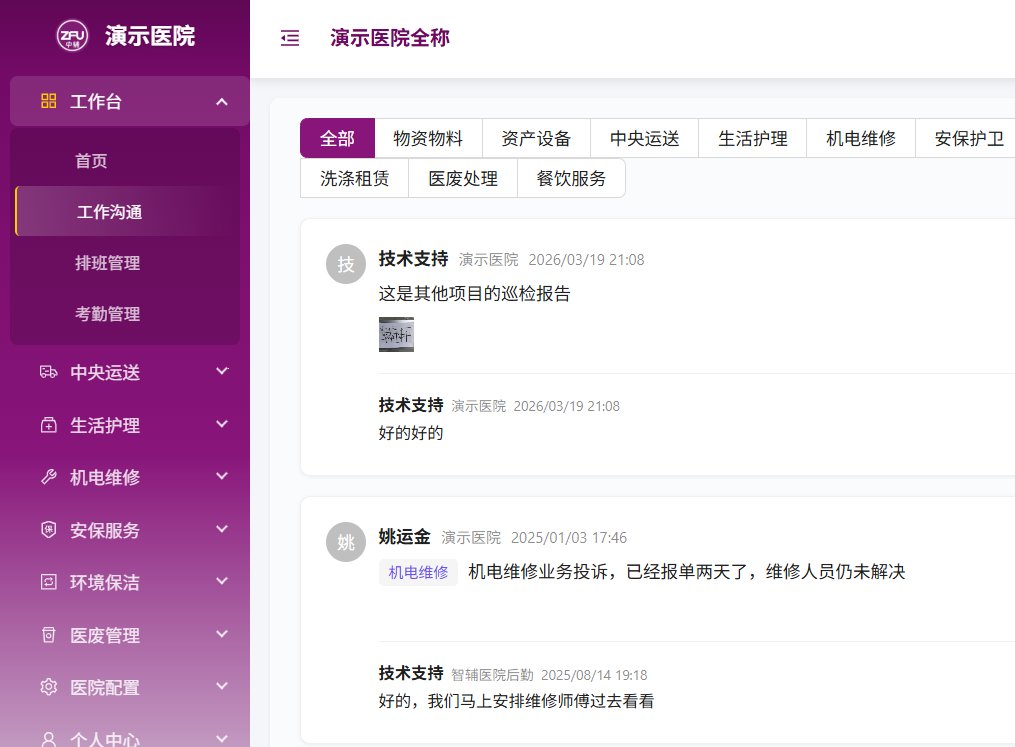The width and height of the screenshot is (1015, 747).
Task: Switch to the 机电维修 tab
Action: pyautogui.click(x=860, y=138)
